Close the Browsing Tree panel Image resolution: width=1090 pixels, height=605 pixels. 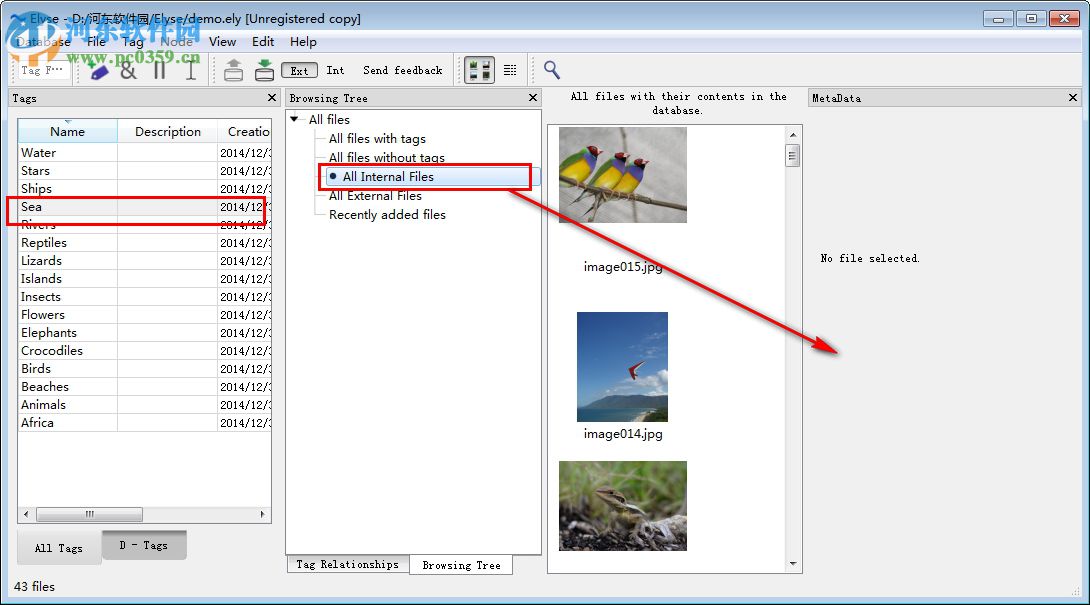pos(533,98)
